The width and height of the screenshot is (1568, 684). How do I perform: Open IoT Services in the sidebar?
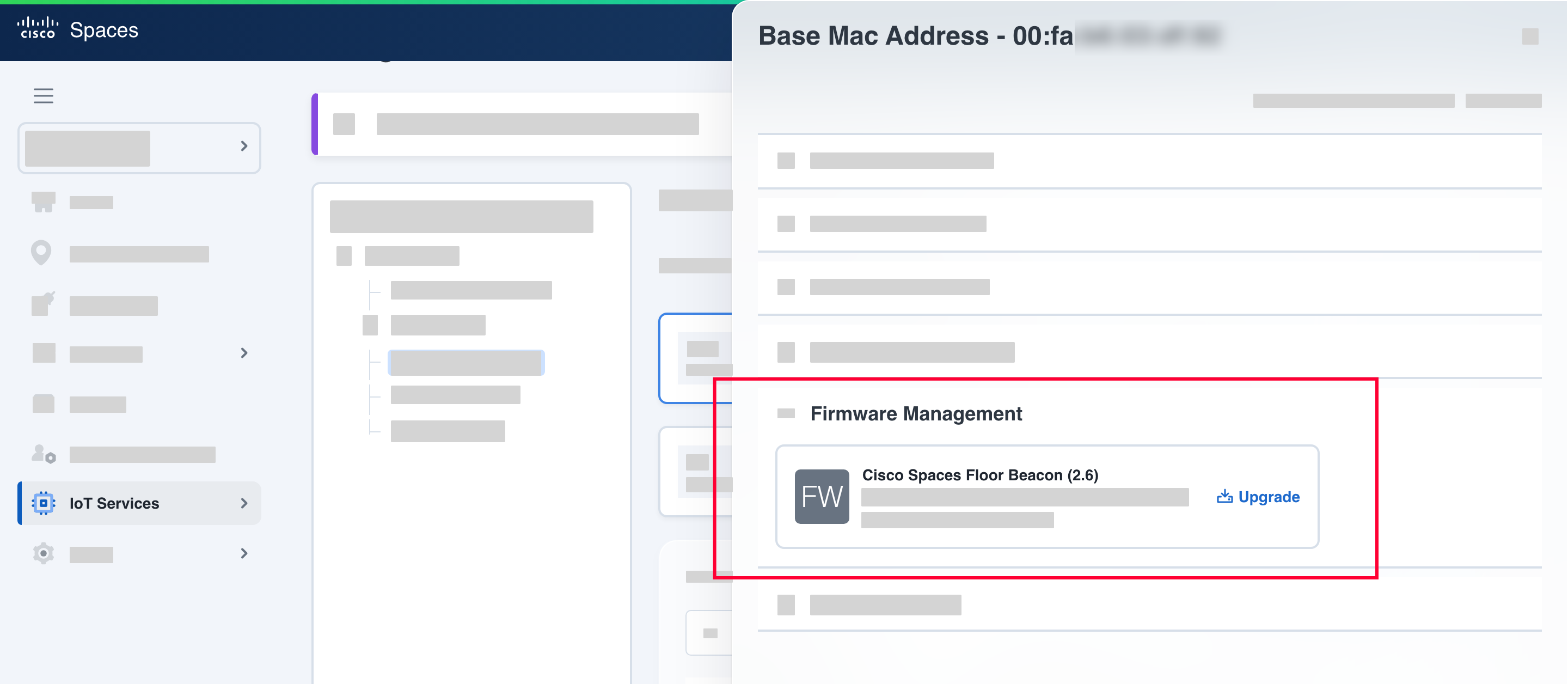click(140, 503)
